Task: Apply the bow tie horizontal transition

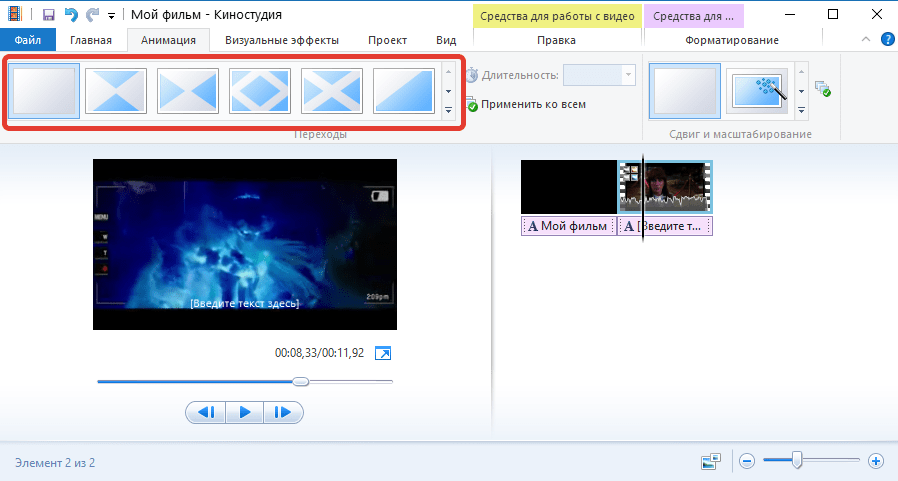Action: coord(188,91)
